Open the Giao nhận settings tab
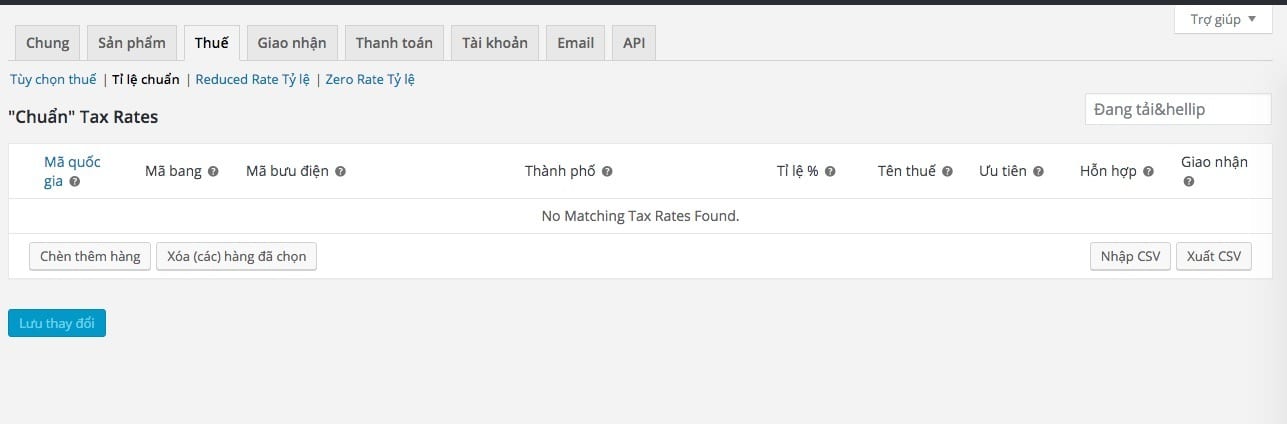This screenshot has height=424, width=1287. tap(292, 43)
